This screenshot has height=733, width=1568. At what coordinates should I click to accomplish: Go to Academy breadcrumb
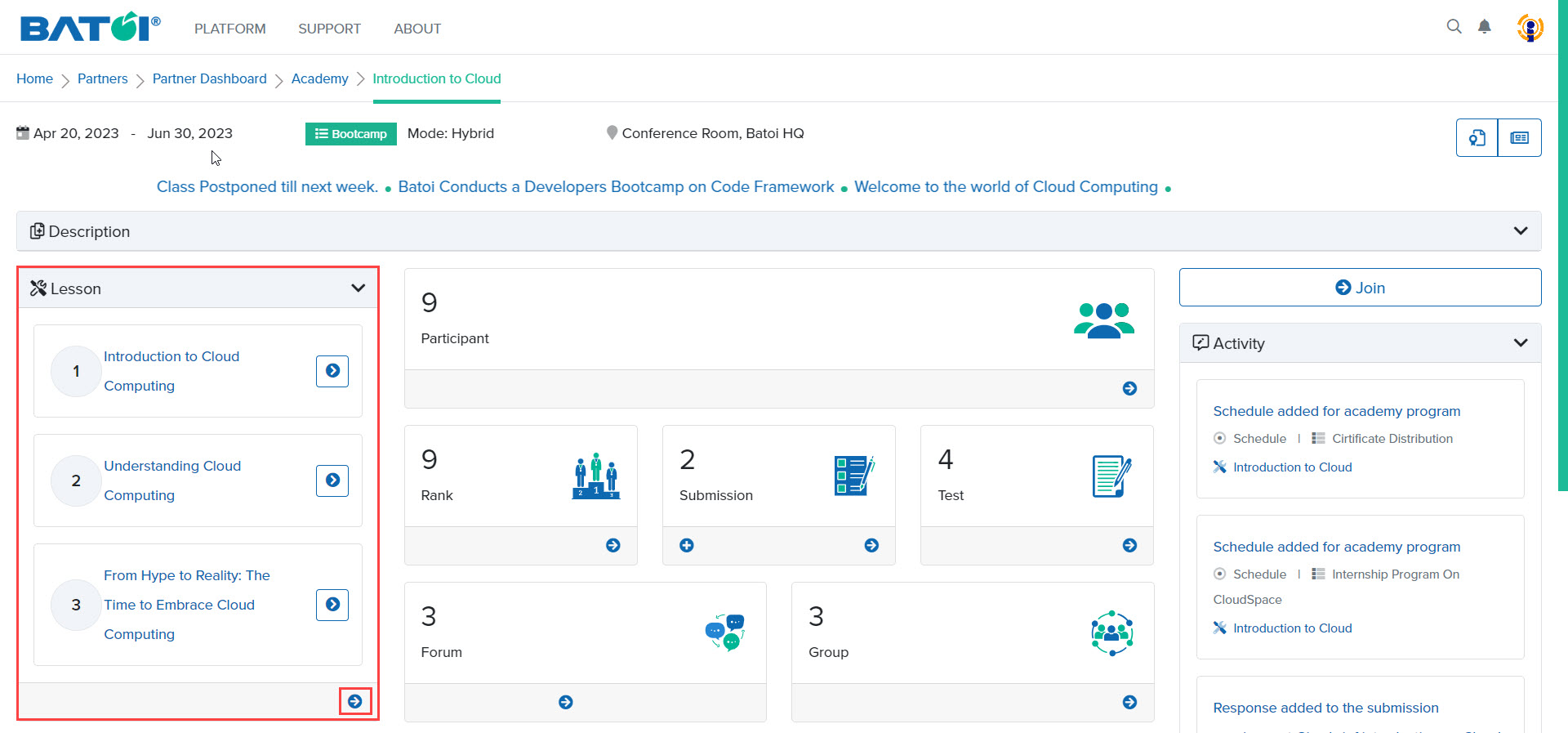[x=320, y=78]
